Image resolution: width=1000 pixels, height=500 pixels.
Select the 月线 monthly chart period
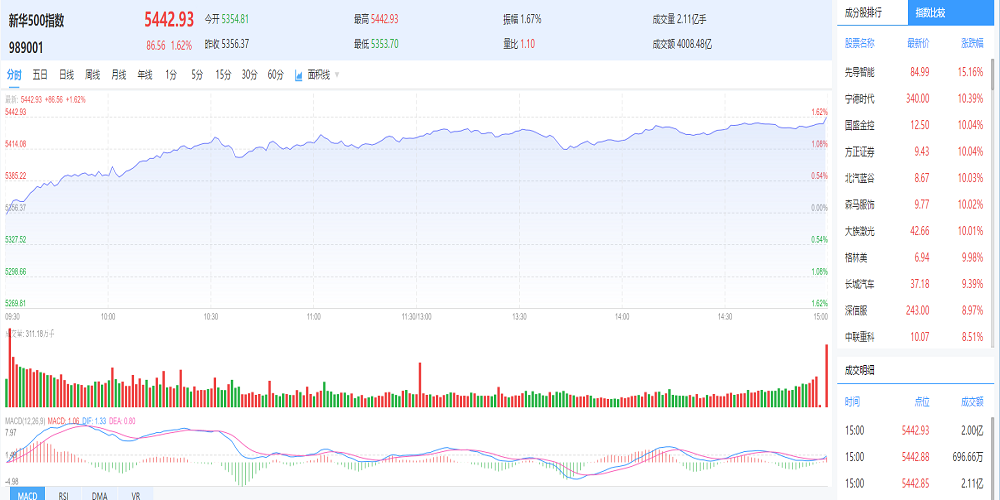(x=119, y=75)
